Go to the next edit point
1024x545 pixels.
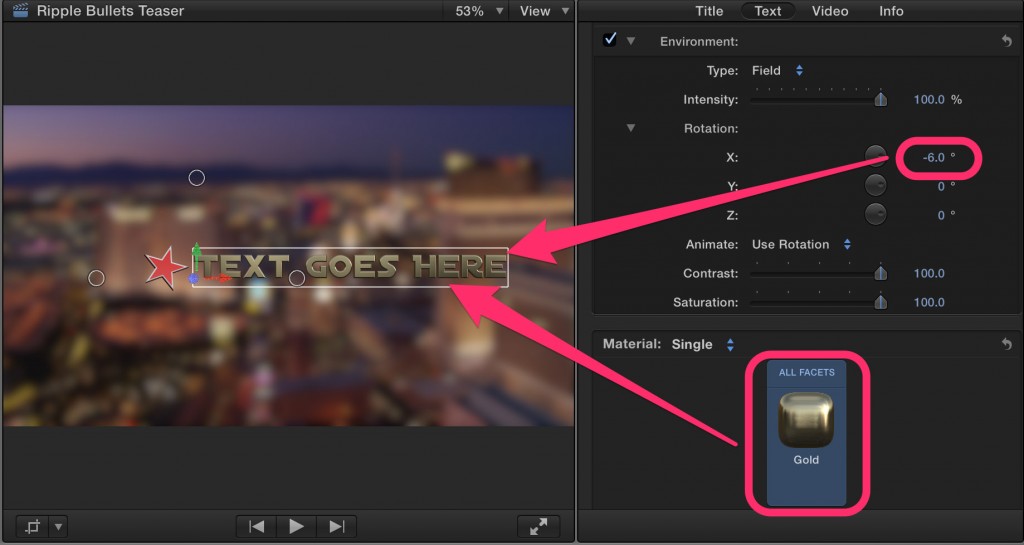tap(336, 526)
